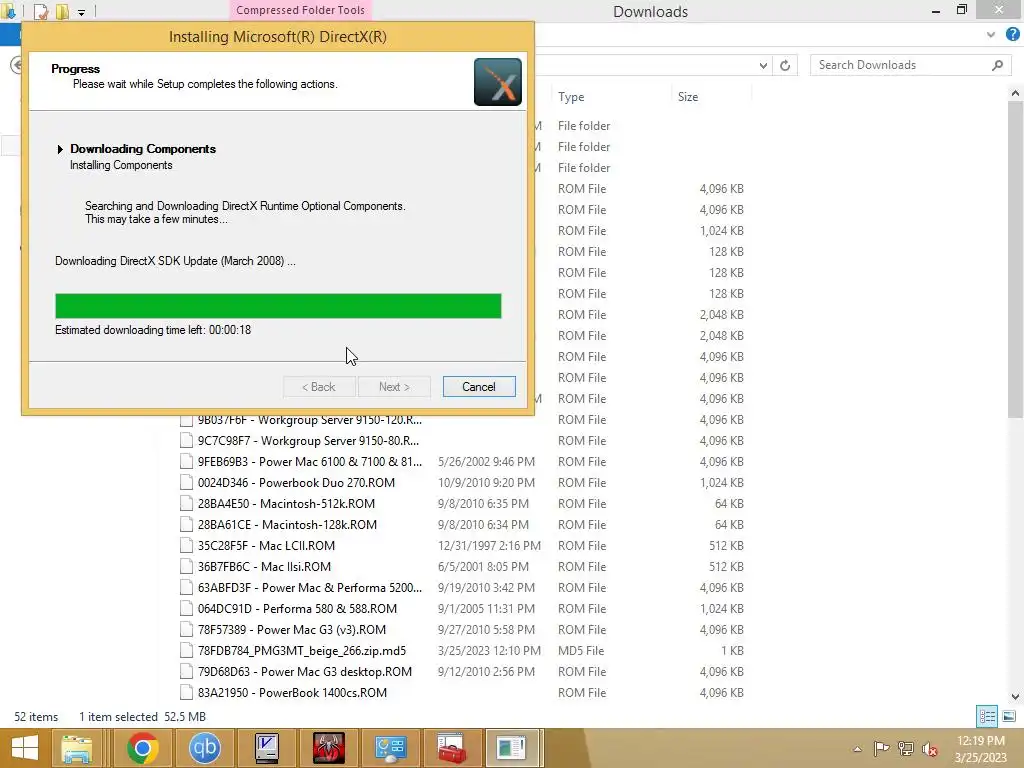Open the red toolbox app on the taskbar
The height and width of the screenshot is (768, 1024).
[x=452, y=748]
